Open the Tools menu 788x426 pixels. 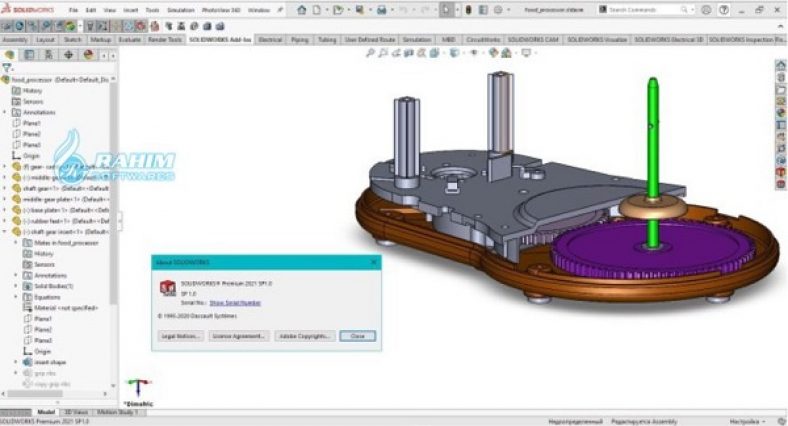pos(152,9)
